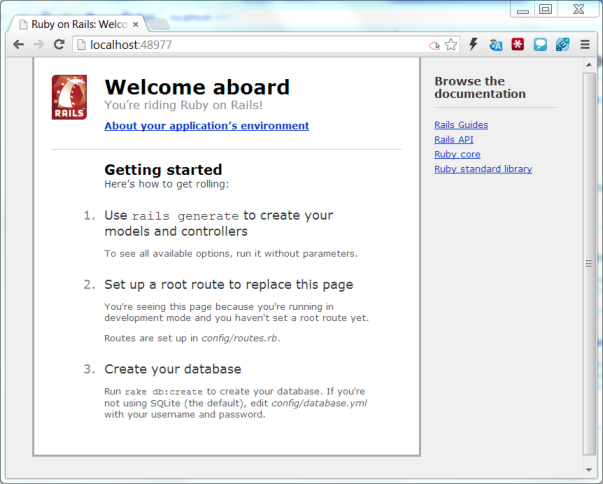The width and height of the screenshot is (603, 484).
Task: Open the Rails API documentation link
Action: tap(453, 140)
